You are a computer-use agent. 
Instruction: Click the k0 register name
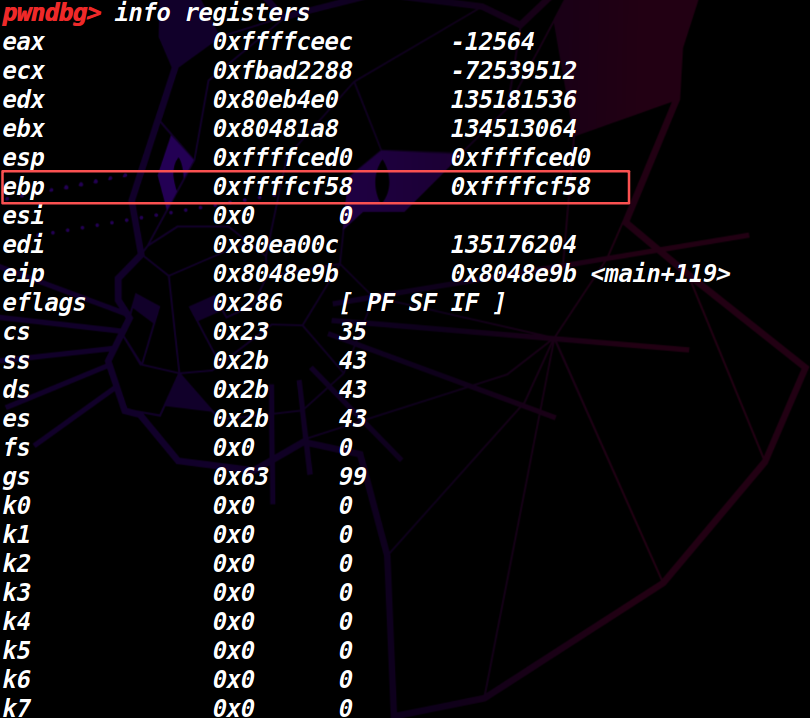[x=16, y=505]
